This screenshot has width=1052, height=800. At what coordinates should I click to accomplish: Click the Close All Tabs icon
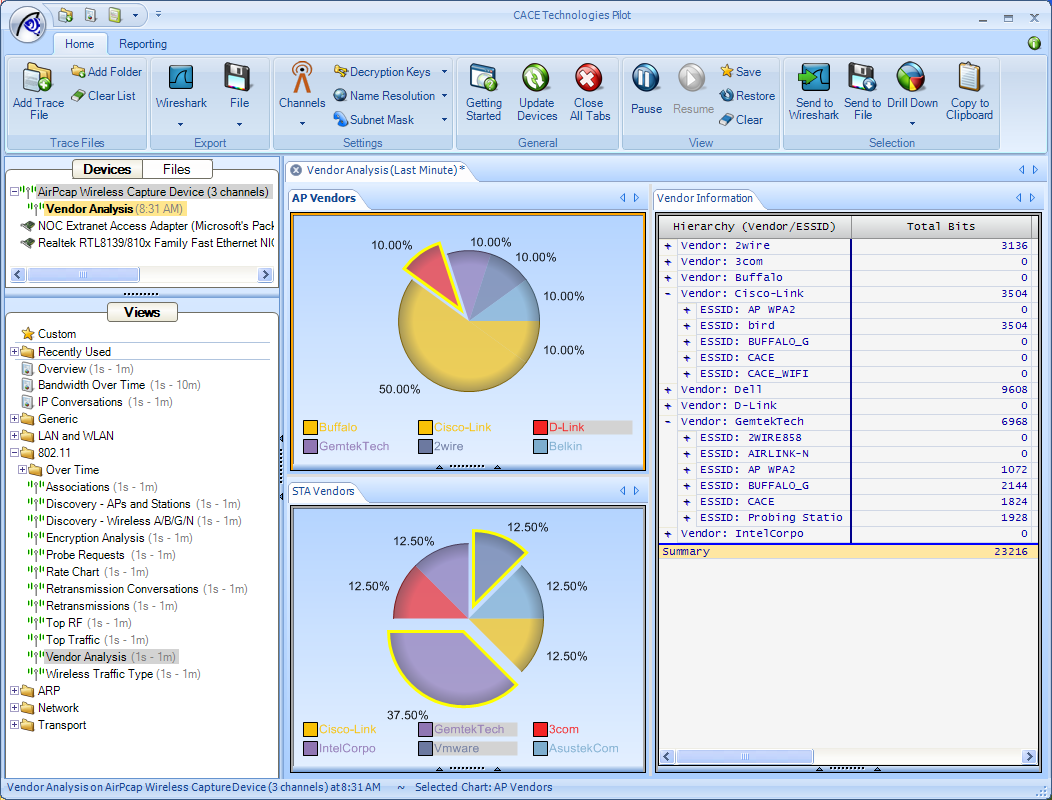588,78
